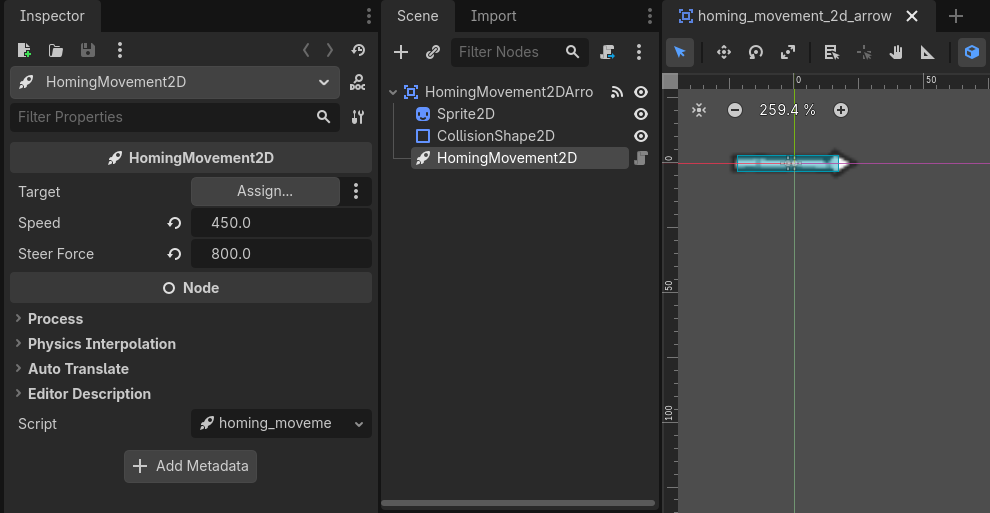Activate the Pan Mode hand tool
Image resolution: width=990 pixels, height=513 pixels.
pyautogui.click(x=896, y=52)
